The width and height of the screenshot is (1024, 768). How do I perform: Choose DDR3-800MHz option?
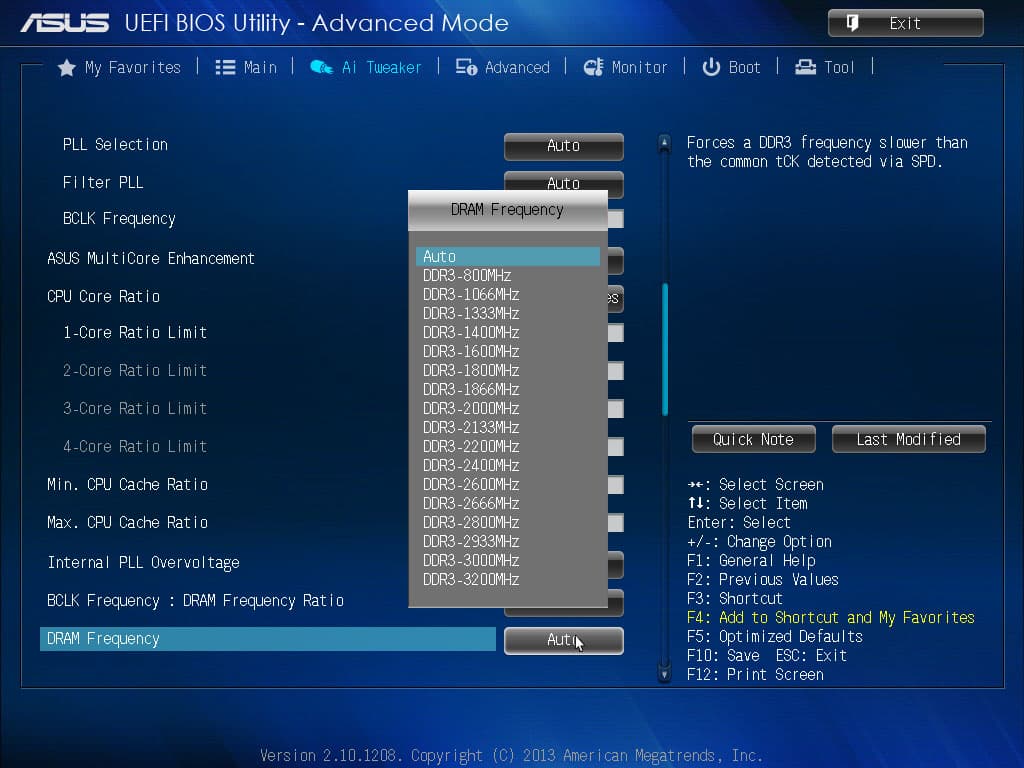tap(507, 276)
